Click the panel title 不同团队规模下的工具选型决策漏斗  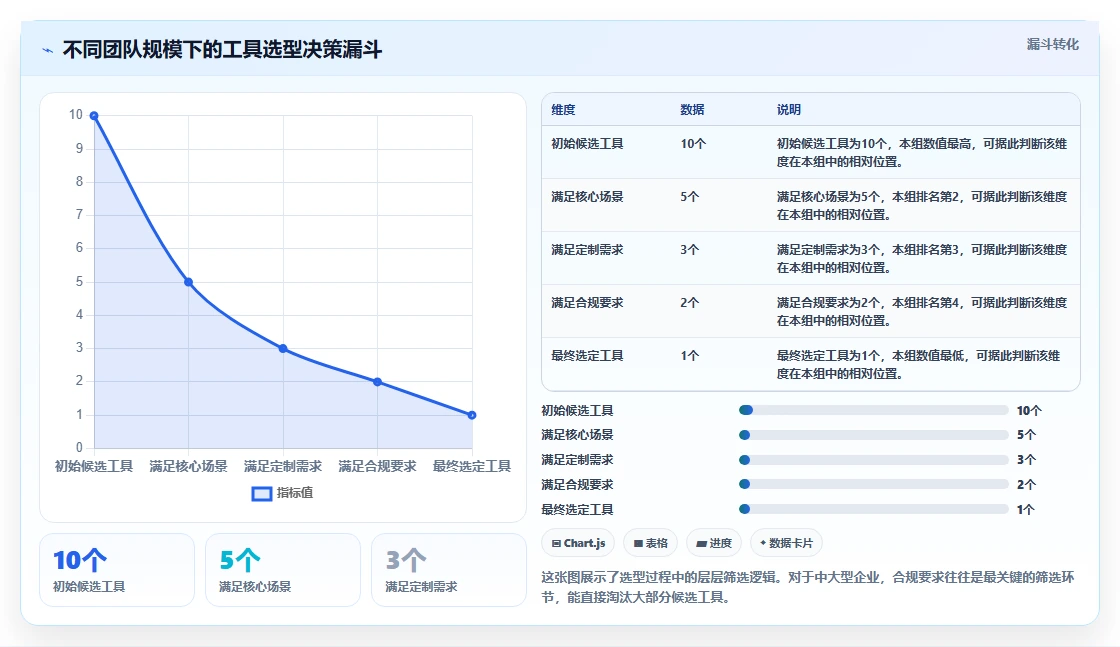(x=222, y=50)
